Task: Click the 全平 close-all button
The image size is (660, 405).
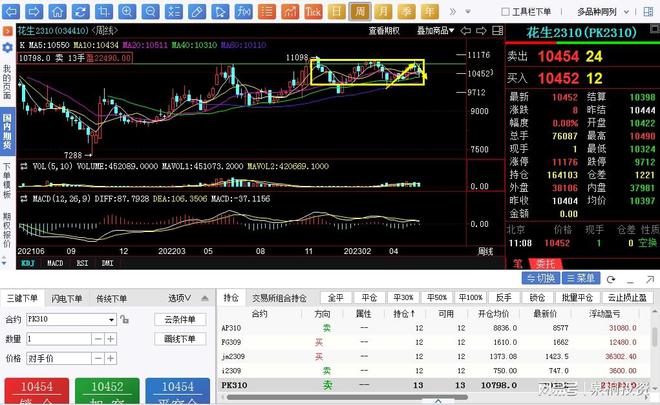Action: 335,298
